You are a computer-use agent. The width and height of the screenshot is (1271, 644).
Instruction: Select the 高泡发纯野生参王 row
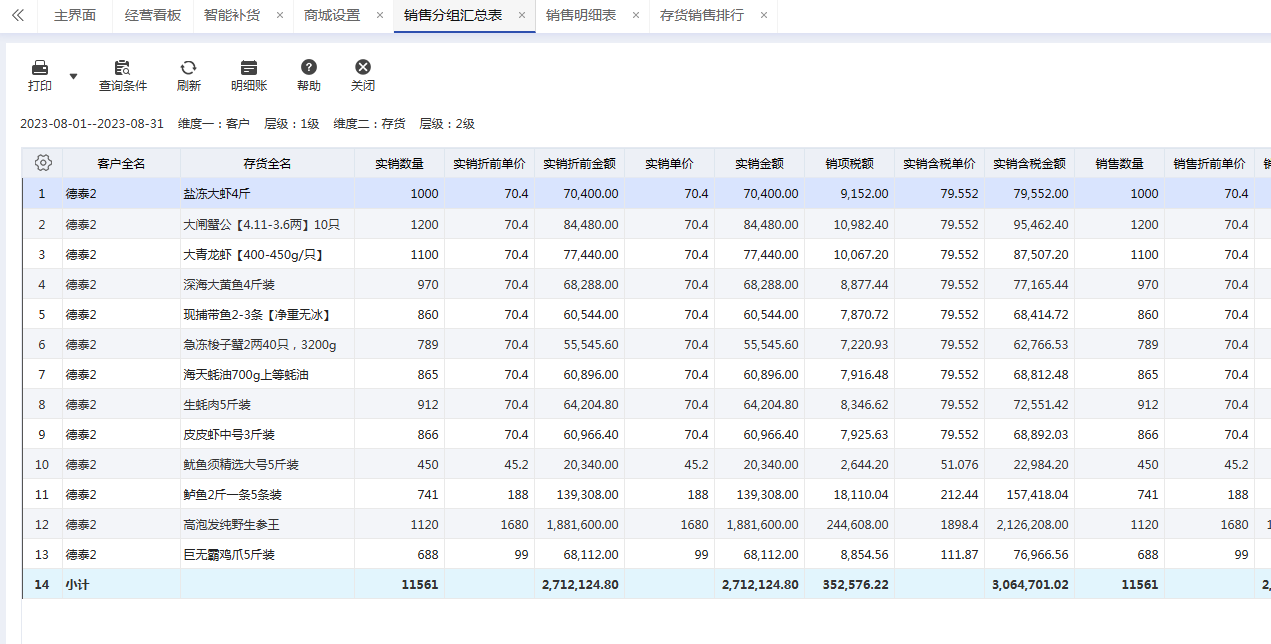[x=646, y=524]
